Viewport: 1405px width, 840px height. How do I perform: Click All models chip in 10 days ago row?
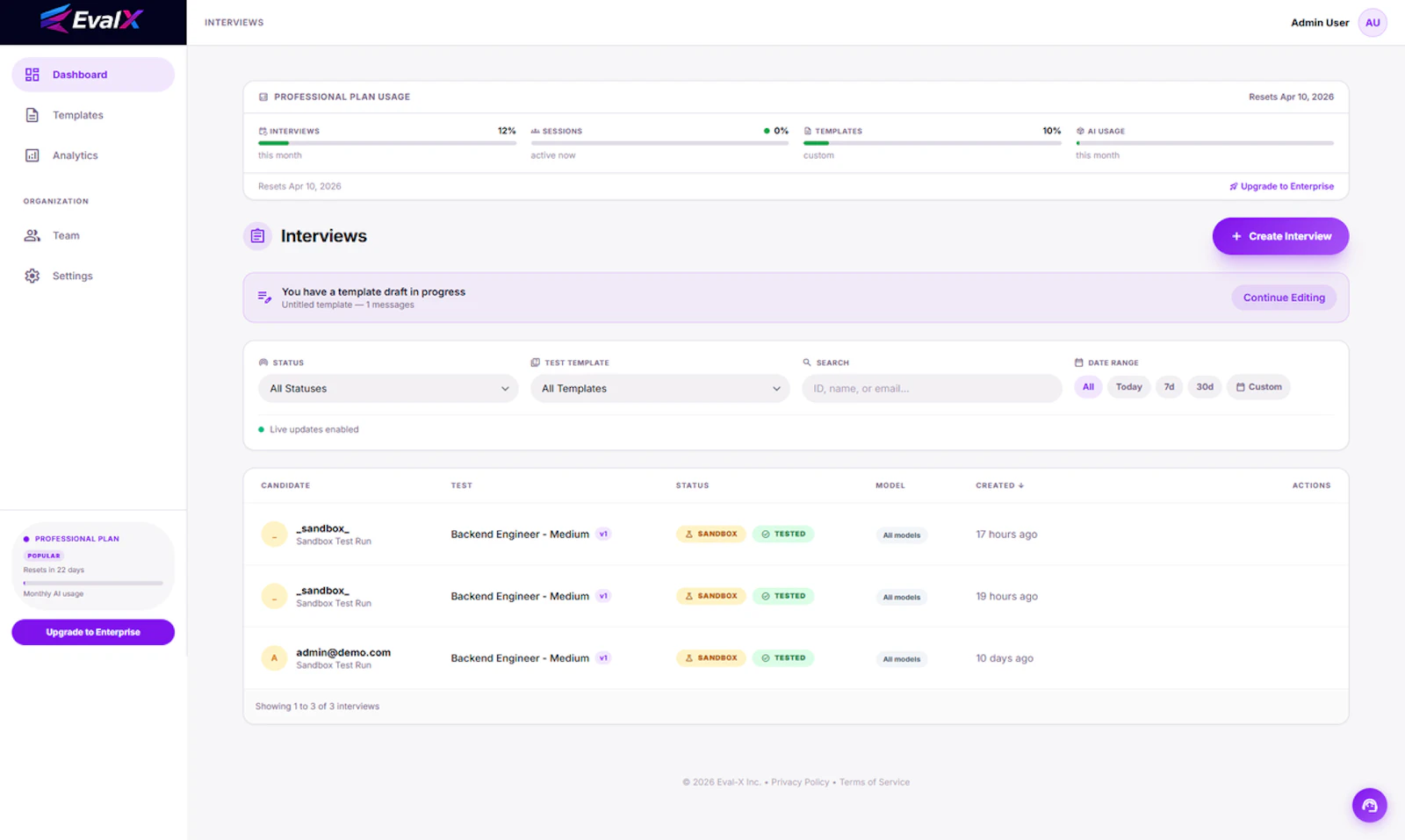pyautogui.click(x=902, y=659)
